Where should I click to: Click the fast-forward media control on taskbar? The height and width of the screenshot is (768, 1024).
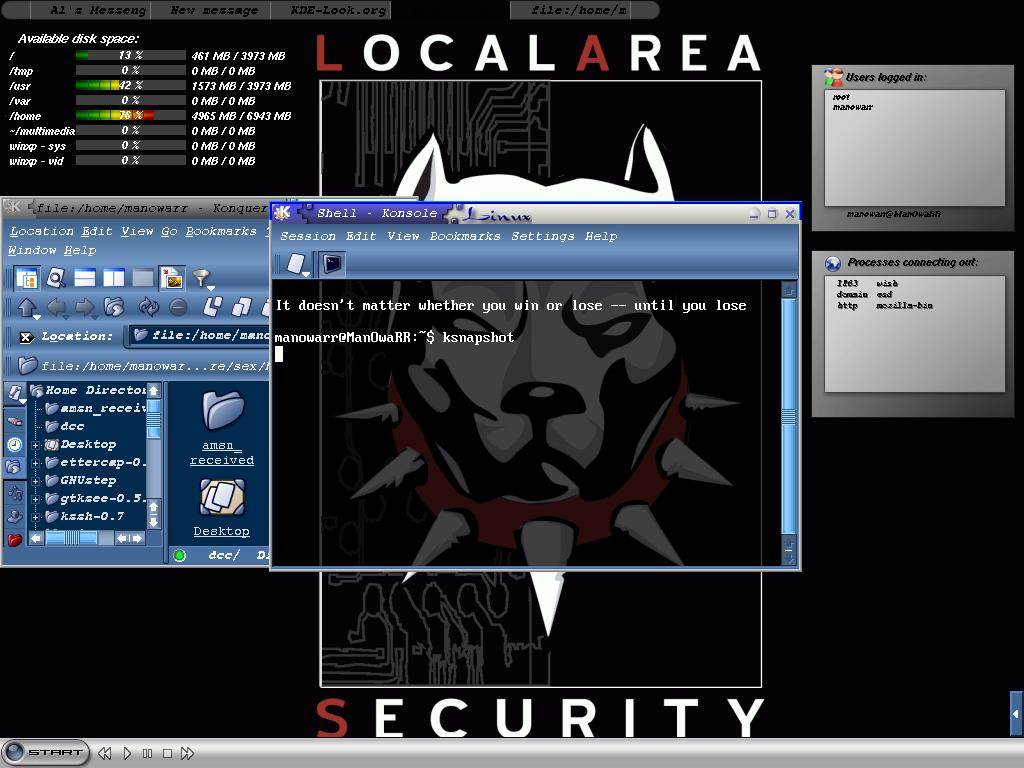click(187, 754)
